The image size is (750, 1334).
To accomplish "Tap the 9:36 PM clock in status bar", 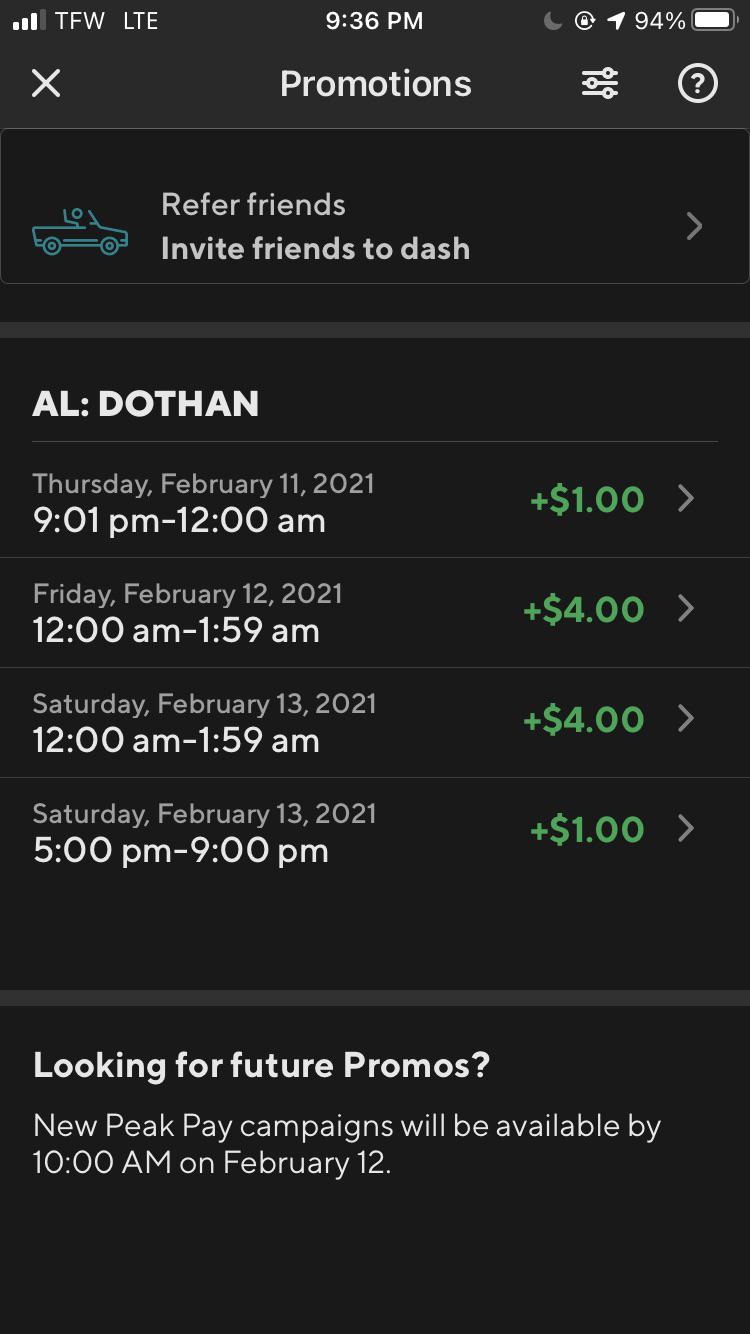I will 375,20.
